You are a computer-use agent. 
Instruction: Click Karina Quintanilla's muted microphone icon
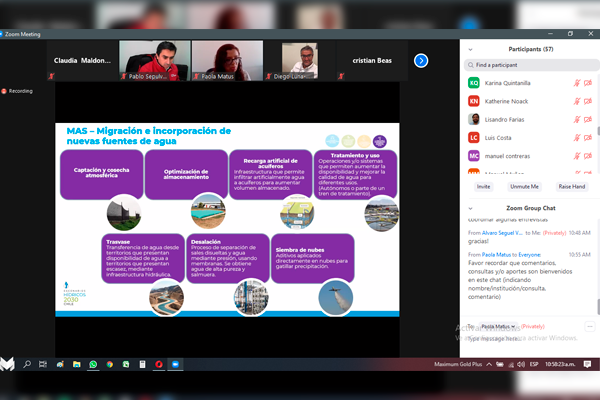click(577, 83)
